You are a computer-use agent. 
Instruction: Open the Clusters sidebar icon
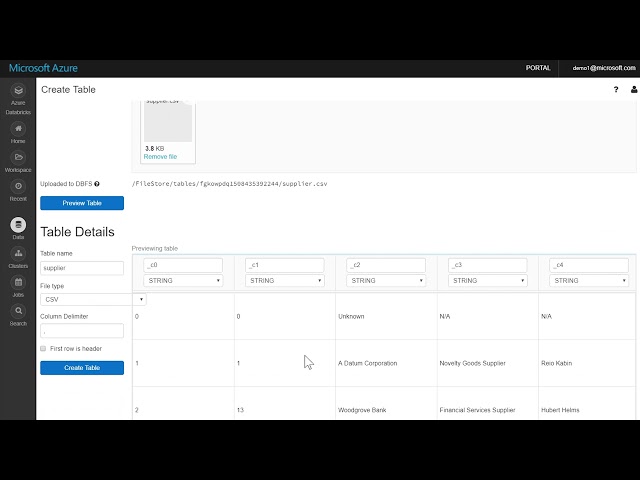click(x=18, y=253)
